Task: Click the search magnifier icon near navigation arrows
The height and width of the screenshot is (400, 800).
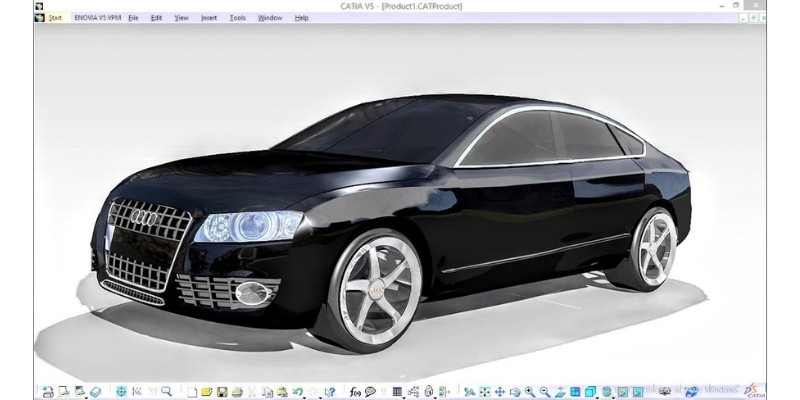Action: point(167,391)
